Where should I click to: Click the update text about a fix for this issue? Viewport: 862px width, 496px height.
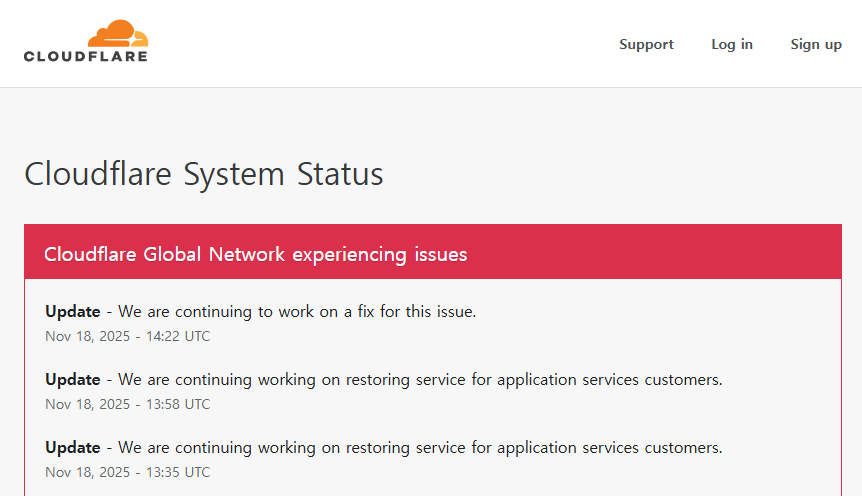pos(261,312)
